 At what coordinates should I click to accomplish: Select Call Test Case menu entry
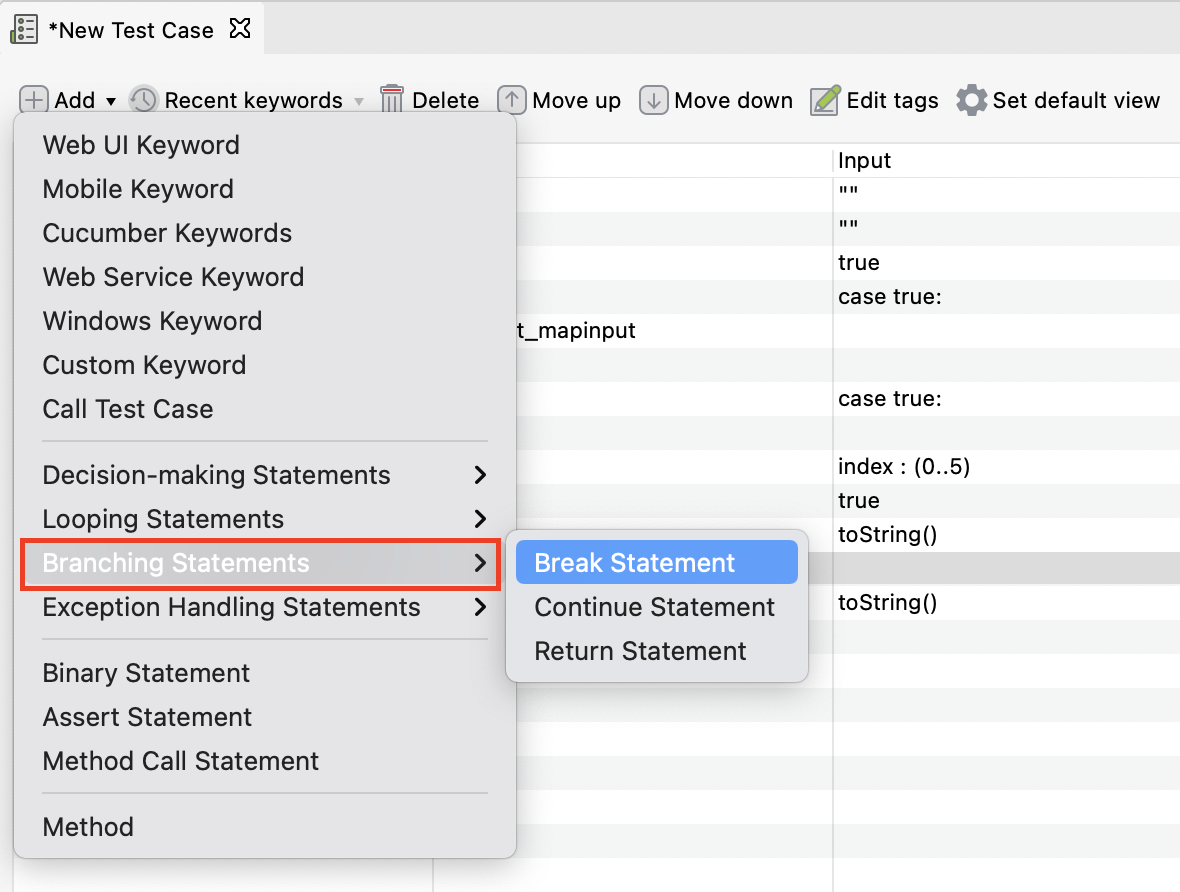click(x=127, y=408)
